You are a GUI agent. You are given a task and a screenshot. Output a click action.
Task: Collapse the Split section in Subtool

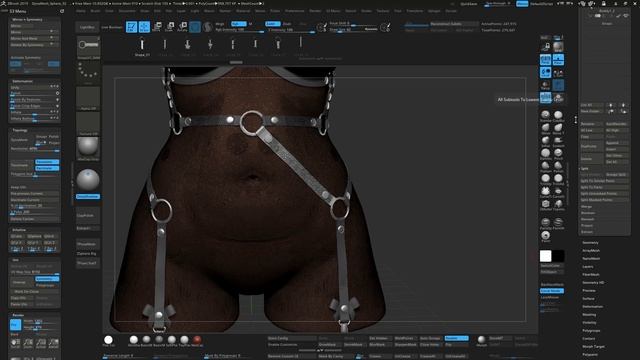point(585,168)
